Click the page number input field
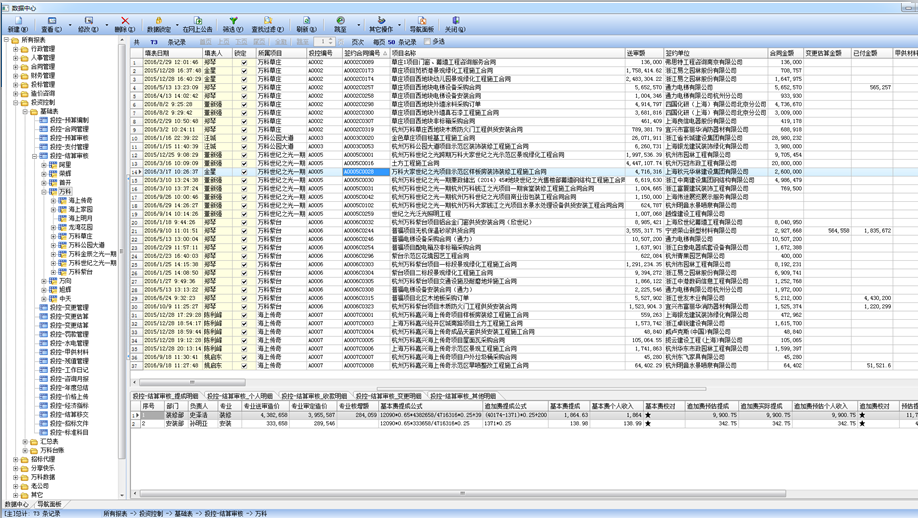The image size is (918, 518). tap(321, 42)
